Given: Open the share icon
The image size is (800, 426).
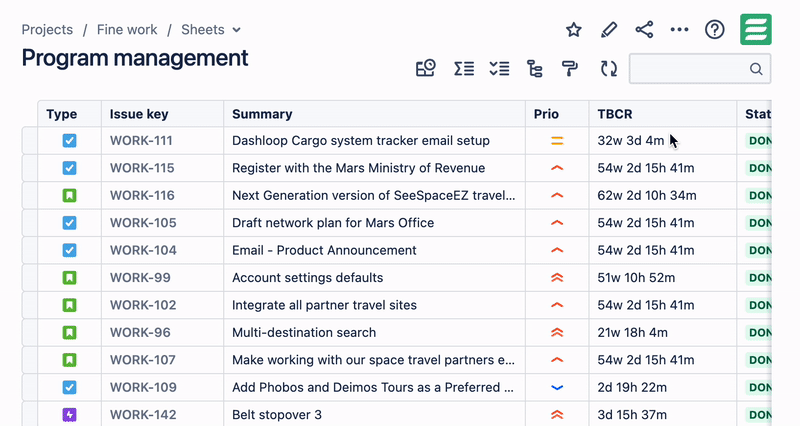Looking at the screenshot, I should [644, 30].
